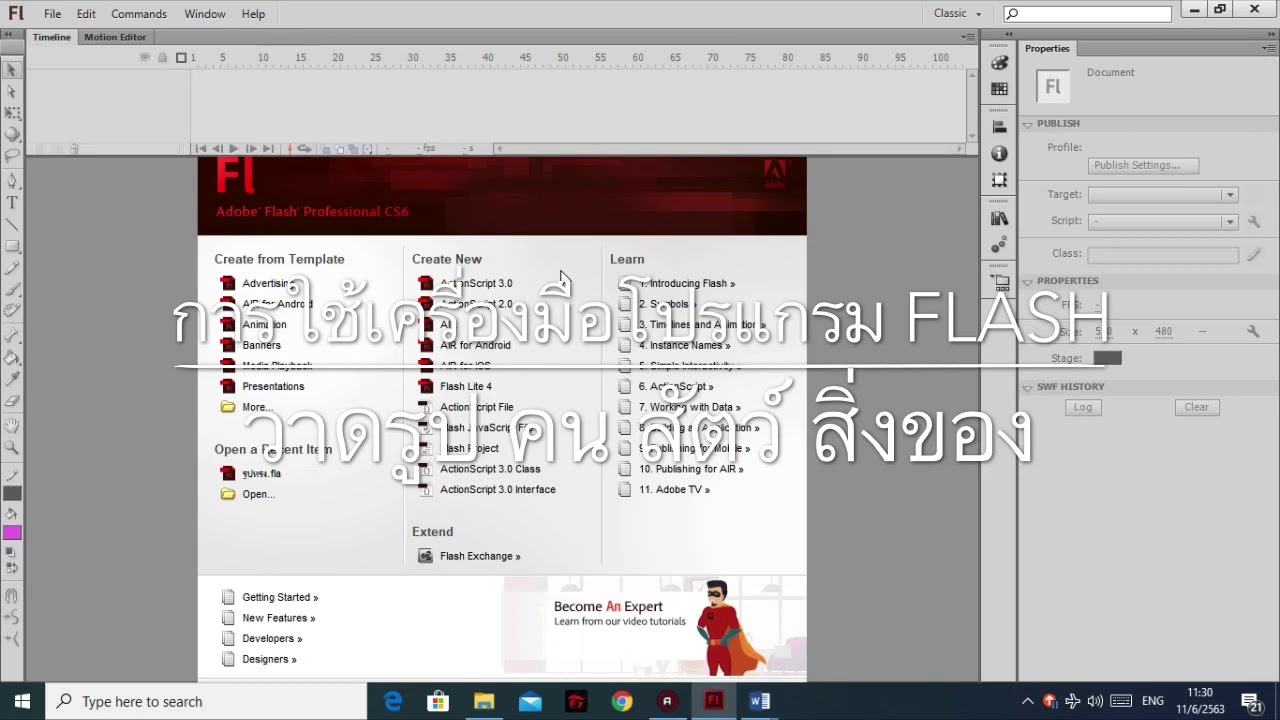This screenshot has height=720, width=1280.
Task: Select the Line tool
Action: point(12,225)
